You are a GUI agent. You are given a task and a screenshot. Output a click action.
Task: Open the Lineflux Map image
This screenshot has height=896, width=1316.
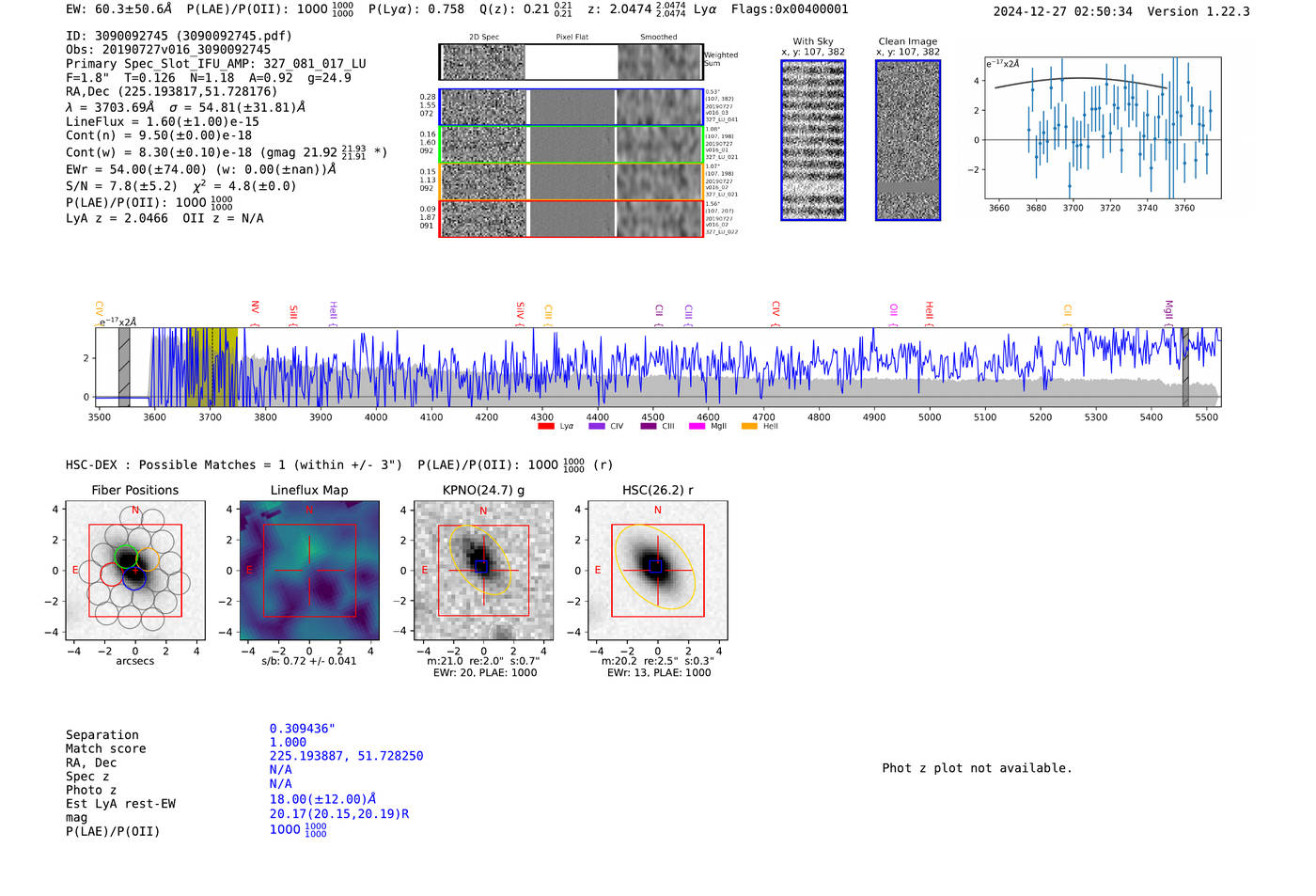[x=309, y=571]
